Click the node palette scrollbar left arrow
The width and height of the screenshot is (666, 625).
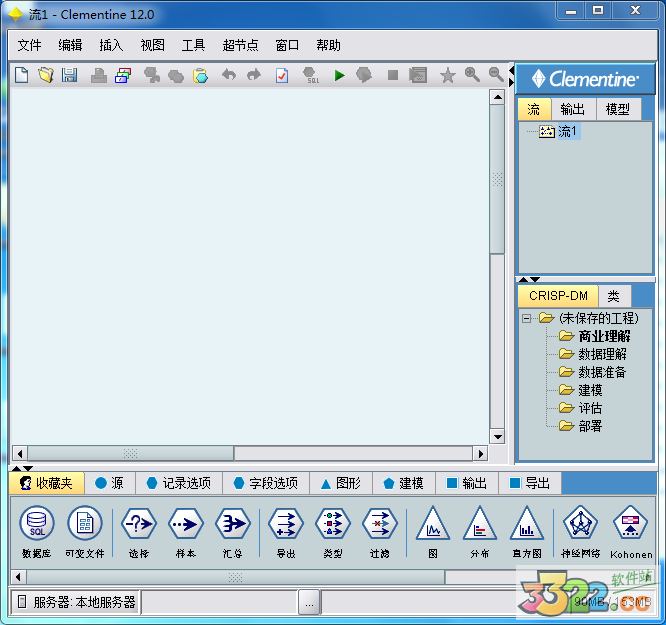tap(18, 577)
